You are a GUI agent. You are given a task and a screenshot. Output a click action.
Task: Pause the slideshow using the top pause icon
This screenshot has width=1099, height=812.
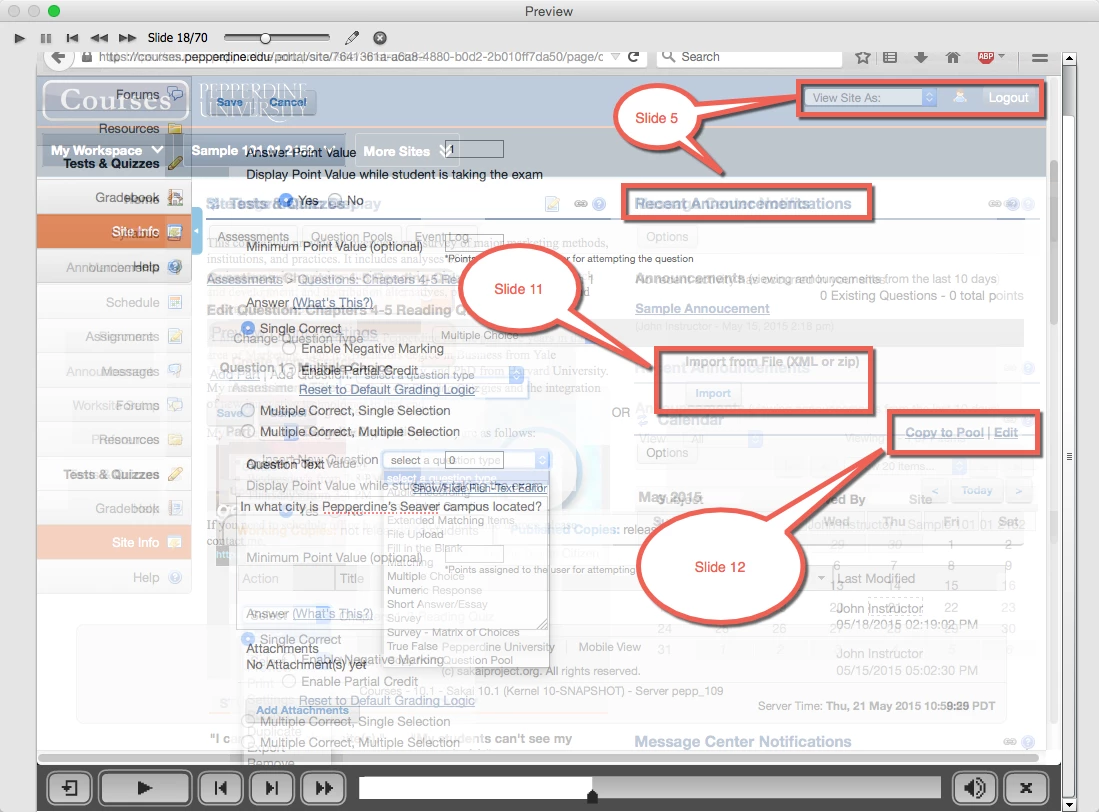pyautogui.click(x=46, y=38)
